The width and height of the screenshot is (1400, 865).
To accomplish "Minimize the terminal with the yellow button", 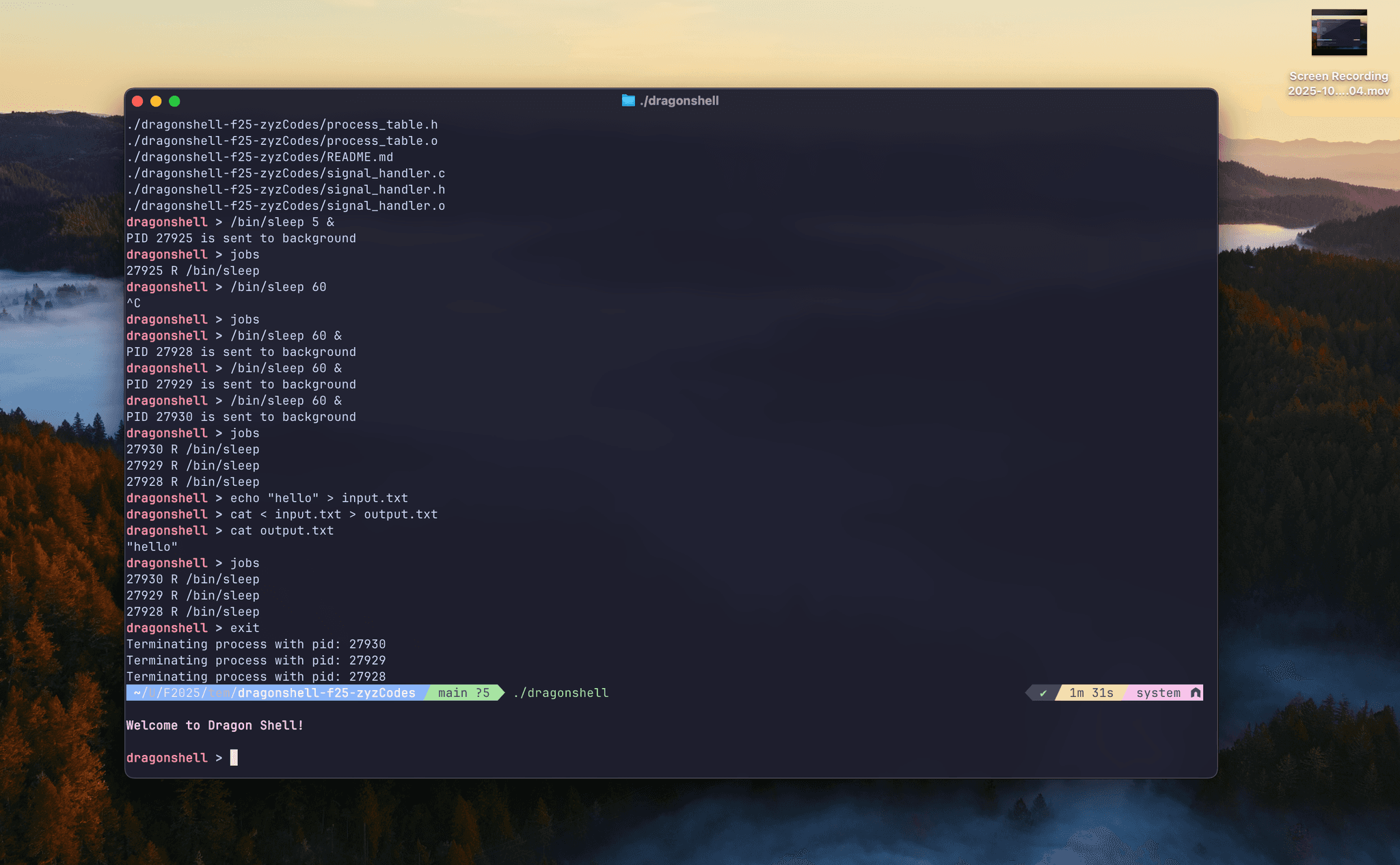I will (x=156, y=101).
